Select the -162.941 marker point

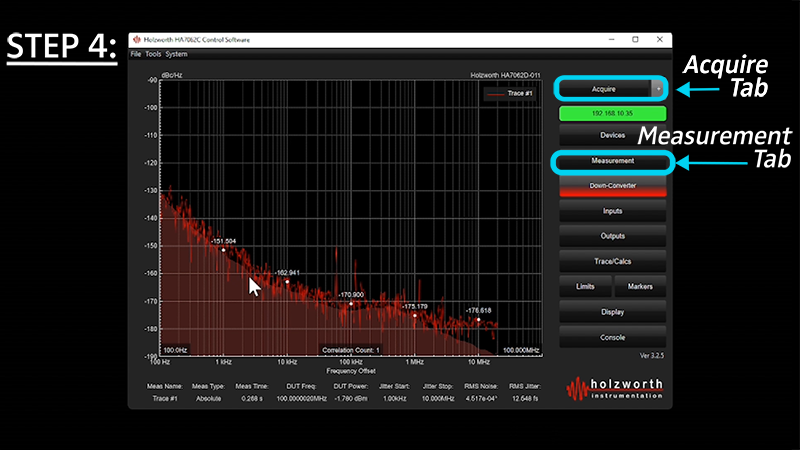[287, 282]
